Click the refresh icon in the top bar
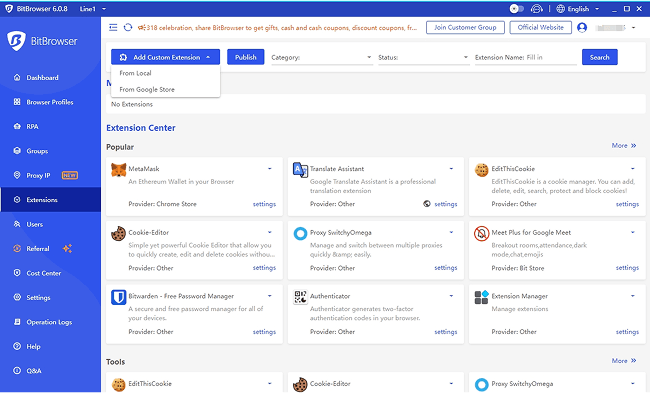 [x=128, y=27]
